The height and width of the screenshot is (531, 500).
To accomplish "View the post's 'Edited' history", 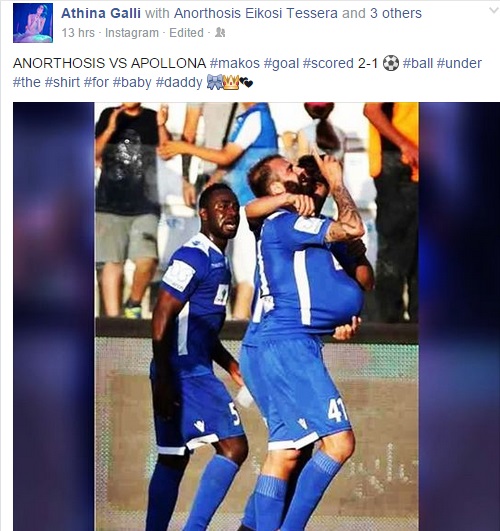I will pos(186,33).
